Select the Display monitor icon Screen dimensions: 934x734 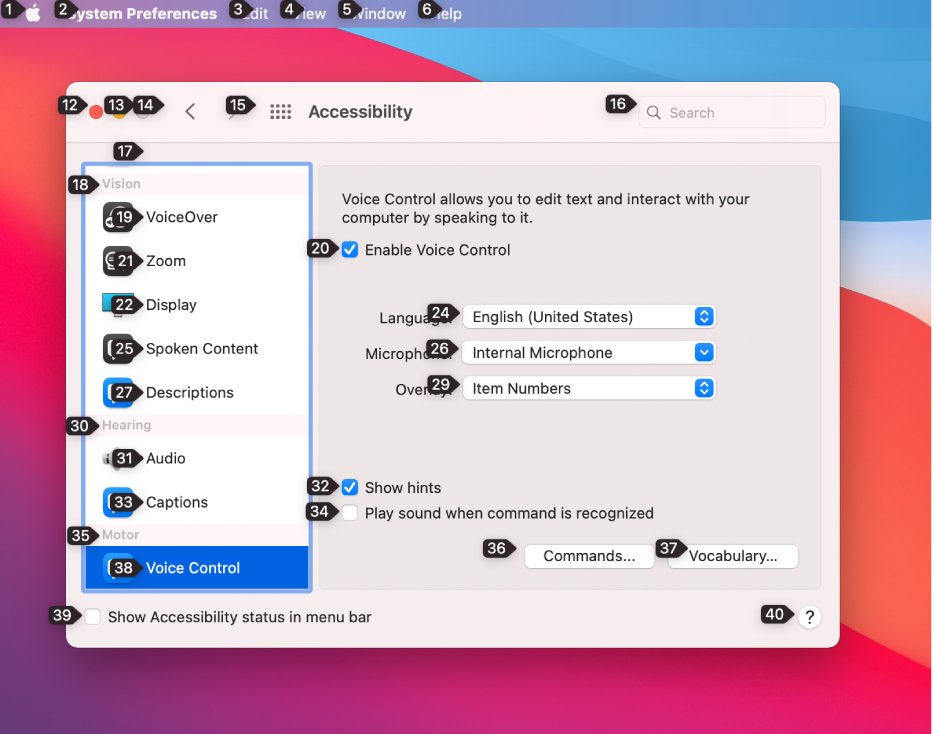117,304
